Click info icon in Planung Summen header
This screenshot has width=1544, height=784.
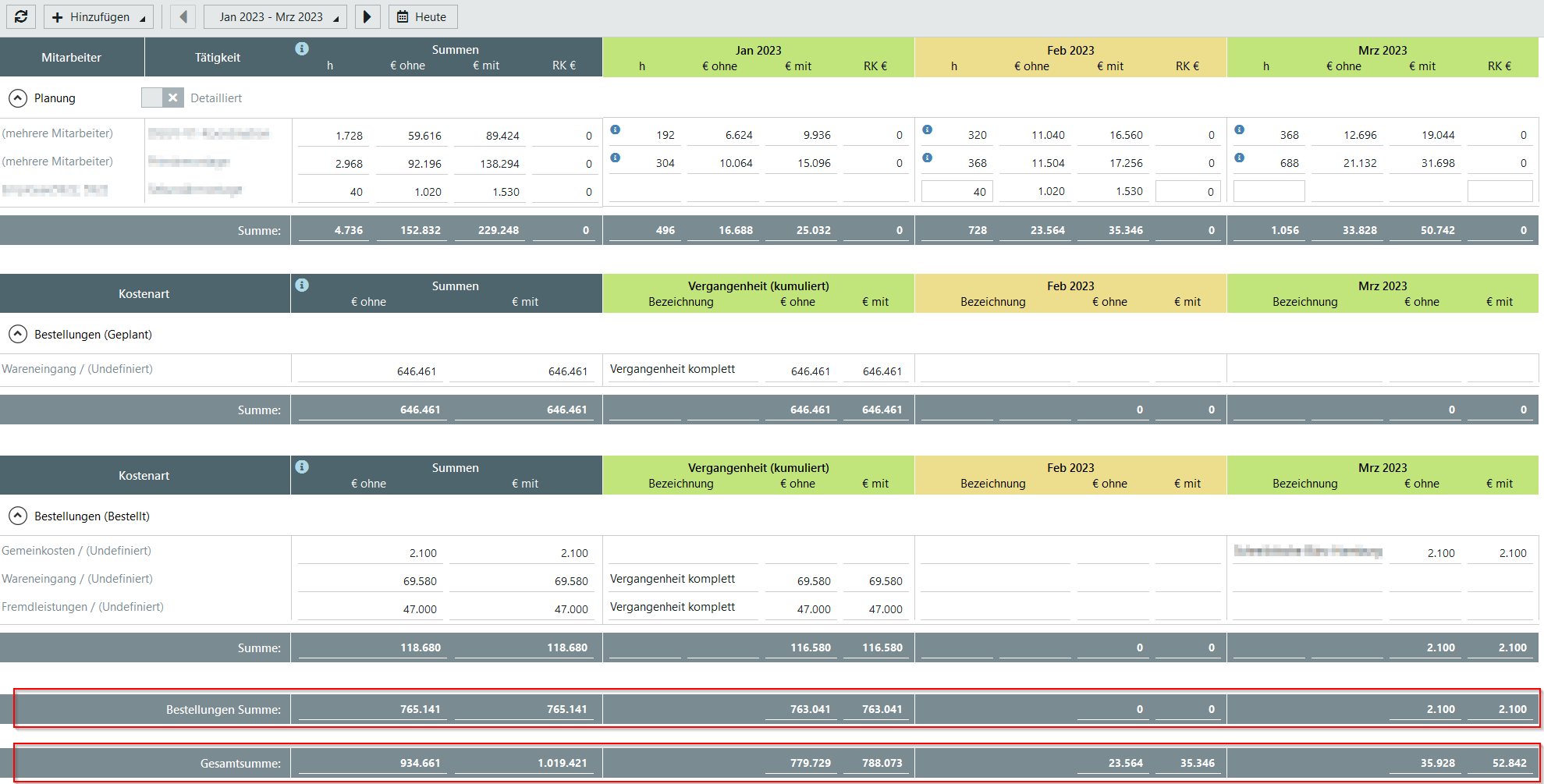coord(302,49)
